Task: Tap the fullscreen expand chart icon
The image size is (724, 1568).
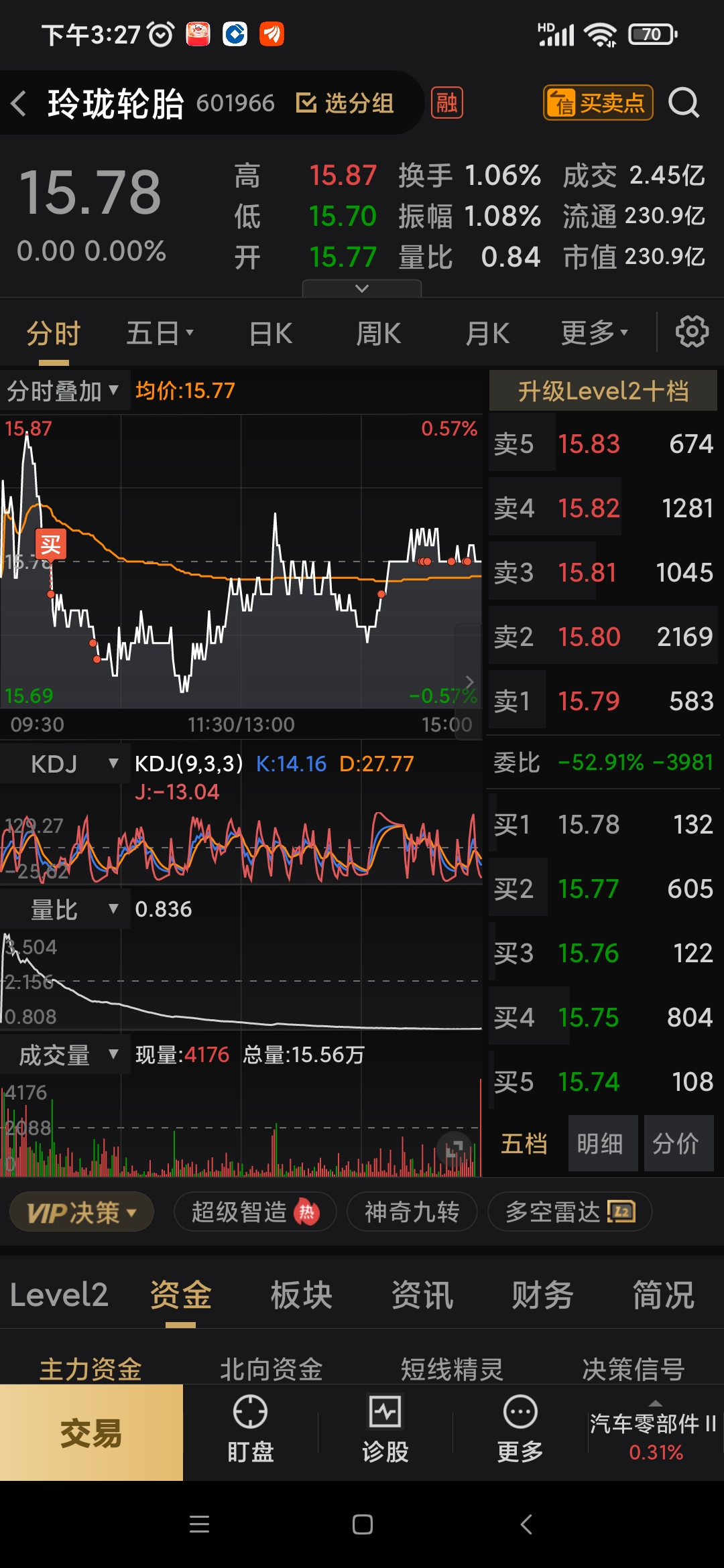Action: [455, 1149]
